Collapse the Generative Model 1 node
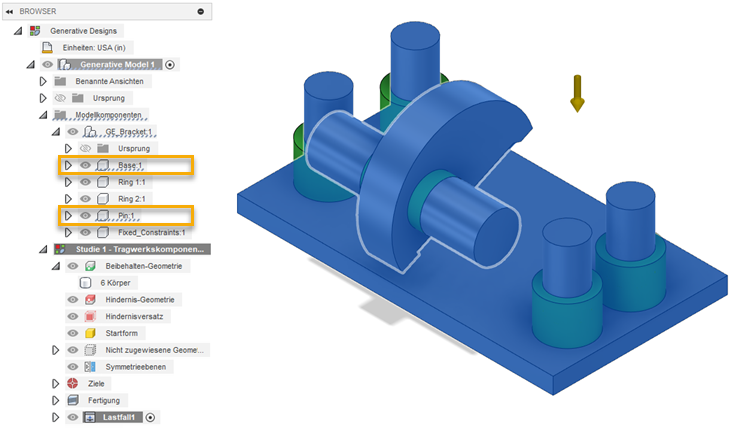 pos(30,64)
